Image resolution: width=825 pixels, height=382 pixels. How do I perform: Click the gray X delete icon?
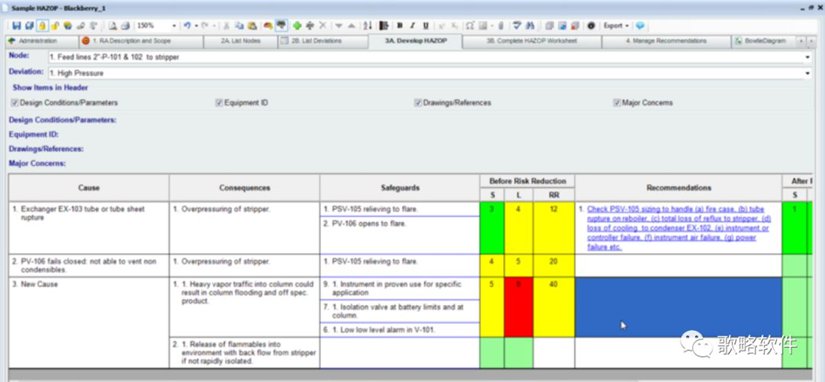(323, 25)
